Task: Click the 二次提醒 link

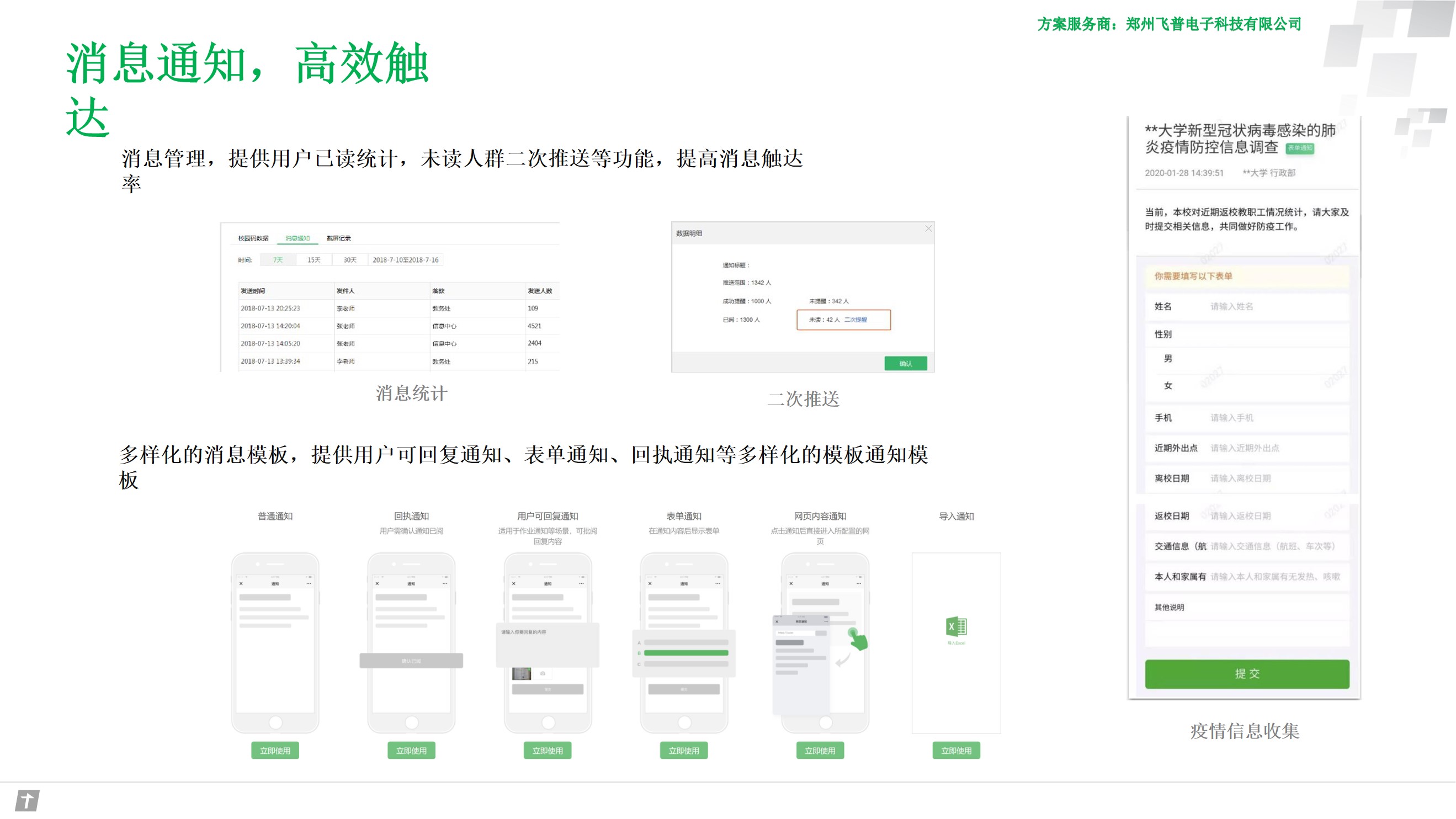Action: 855,320
